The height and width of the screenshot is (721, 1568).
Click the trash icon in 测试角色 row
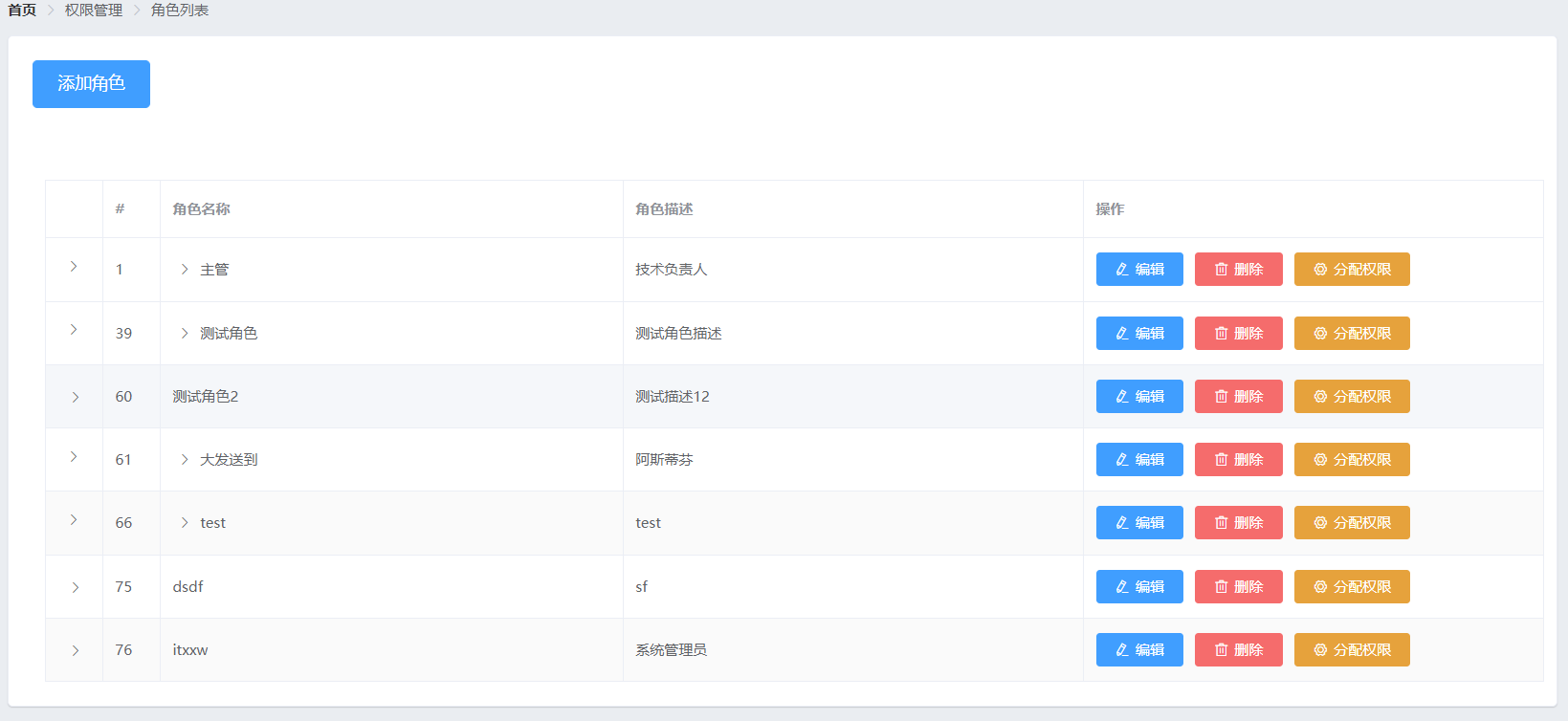(1221, 334)
